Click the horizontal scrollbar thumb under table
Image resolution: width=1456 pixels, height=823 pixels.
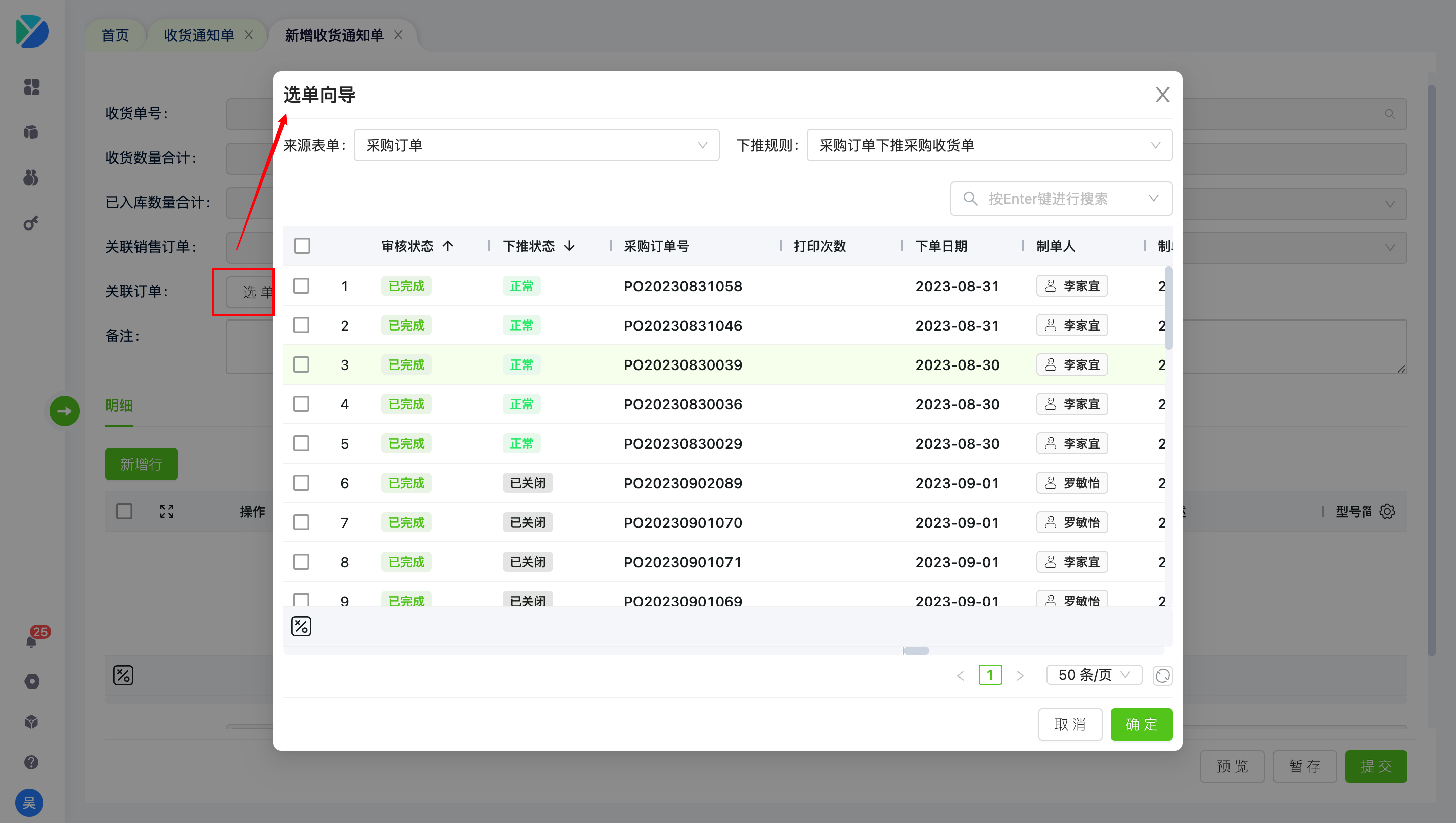tap(916, 651)
